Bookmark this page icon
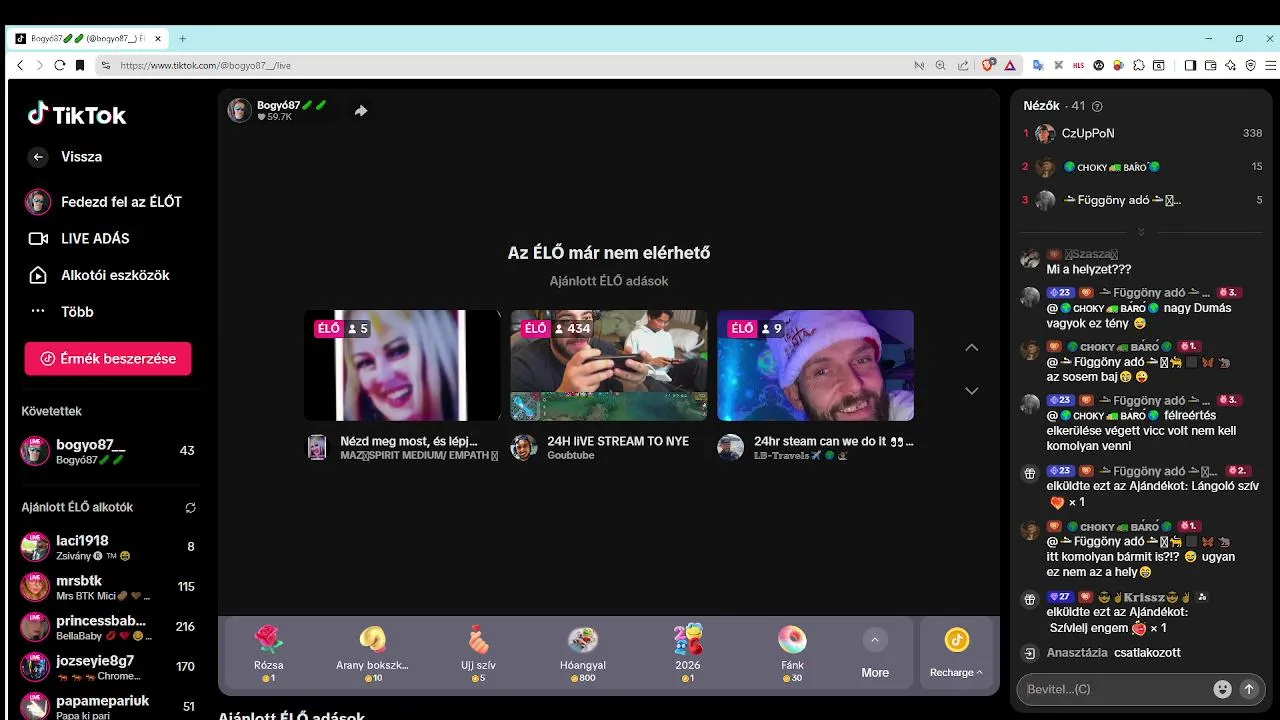This screenshot has height=720, width=1280. 80,65
